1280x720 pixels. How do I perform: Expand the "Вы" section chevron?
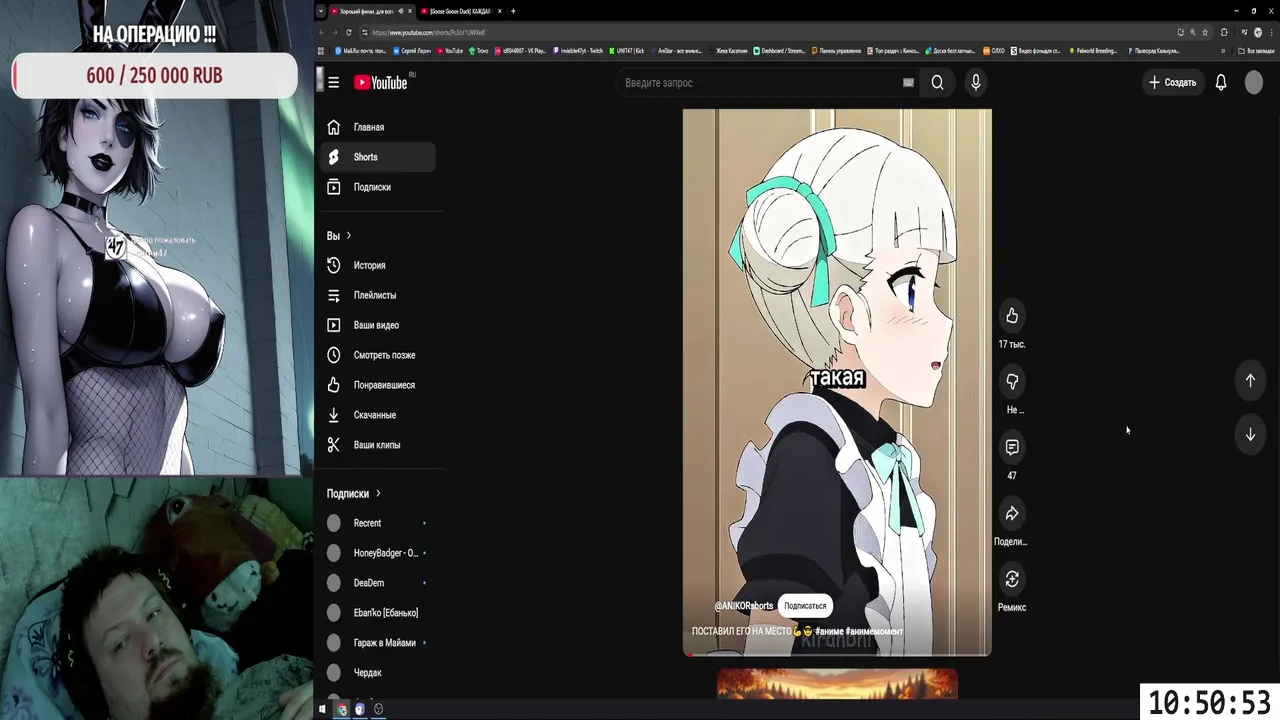pos(348,236)
